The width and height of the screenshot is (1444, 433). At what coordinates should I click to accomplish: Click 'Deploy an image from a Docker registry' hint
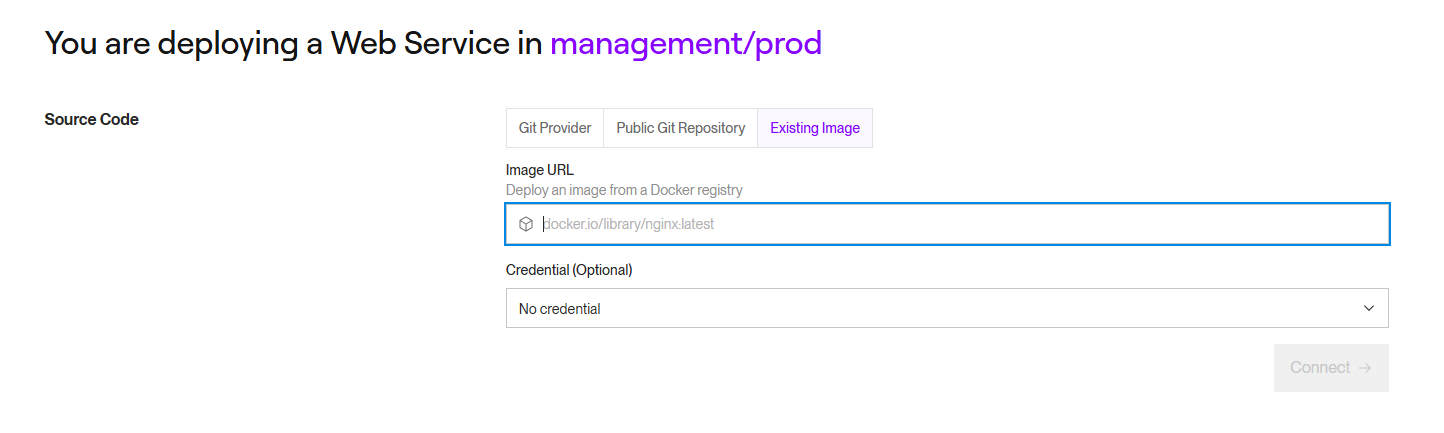tap(624, 190)
